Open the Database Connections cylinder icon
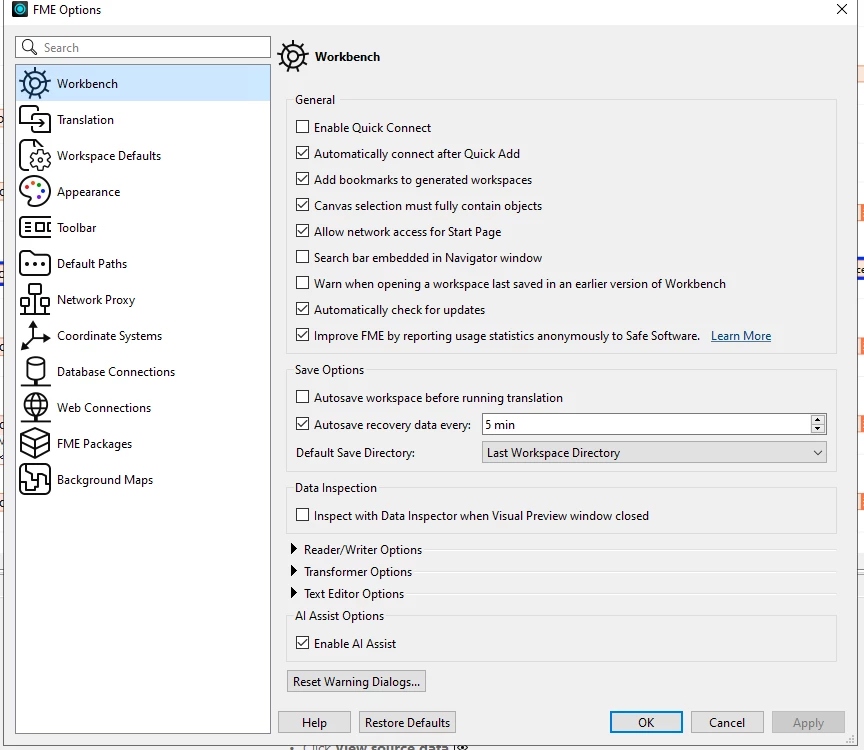 [35, 371]
